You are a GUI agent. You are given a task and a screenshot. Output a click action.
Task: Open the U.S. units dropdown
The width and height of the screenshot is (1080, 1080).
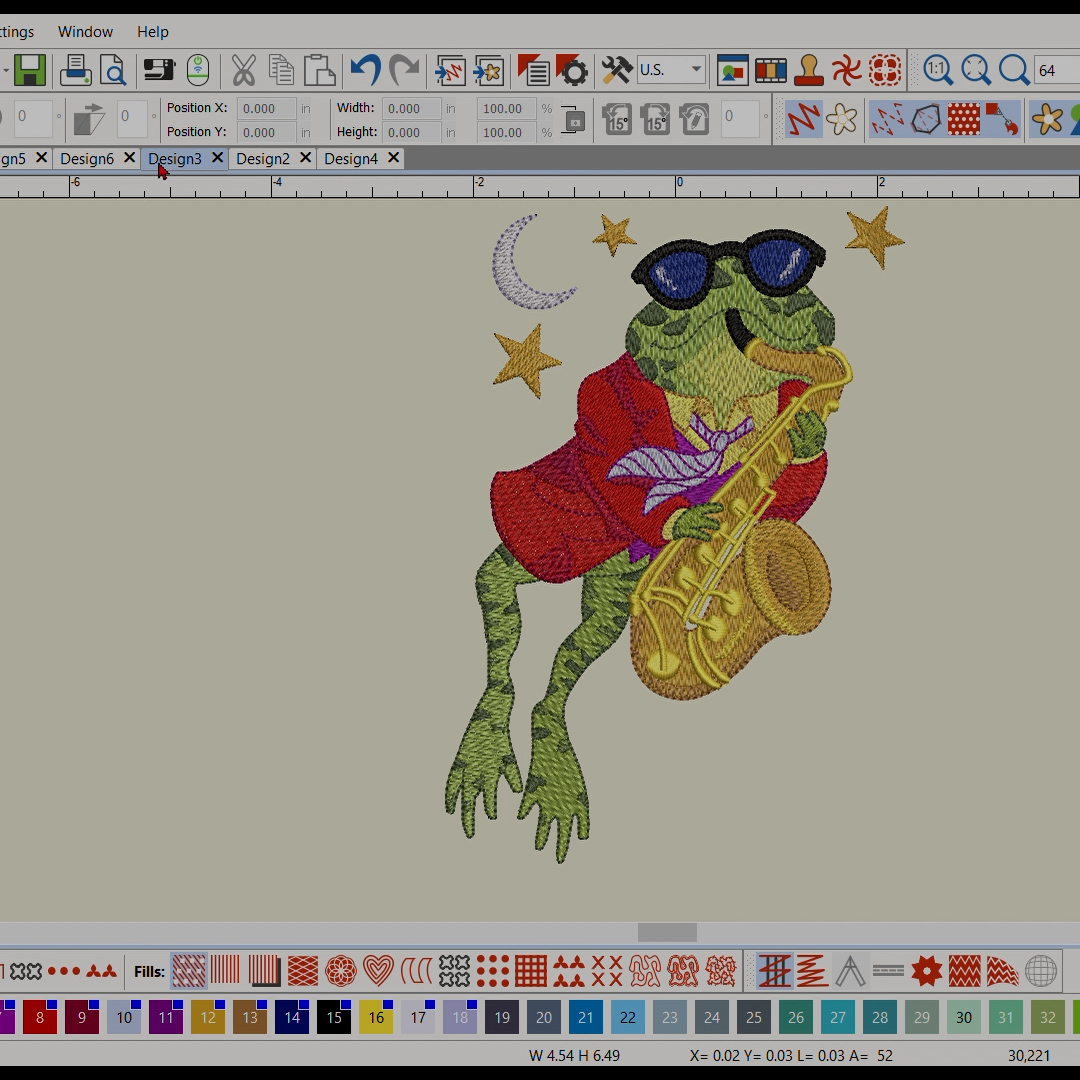tap(671, 70)
